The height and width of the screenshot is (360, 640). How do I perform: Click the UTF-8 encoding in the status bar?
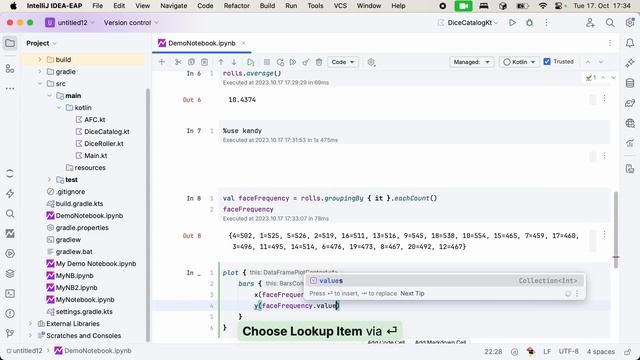coord(569,351)
